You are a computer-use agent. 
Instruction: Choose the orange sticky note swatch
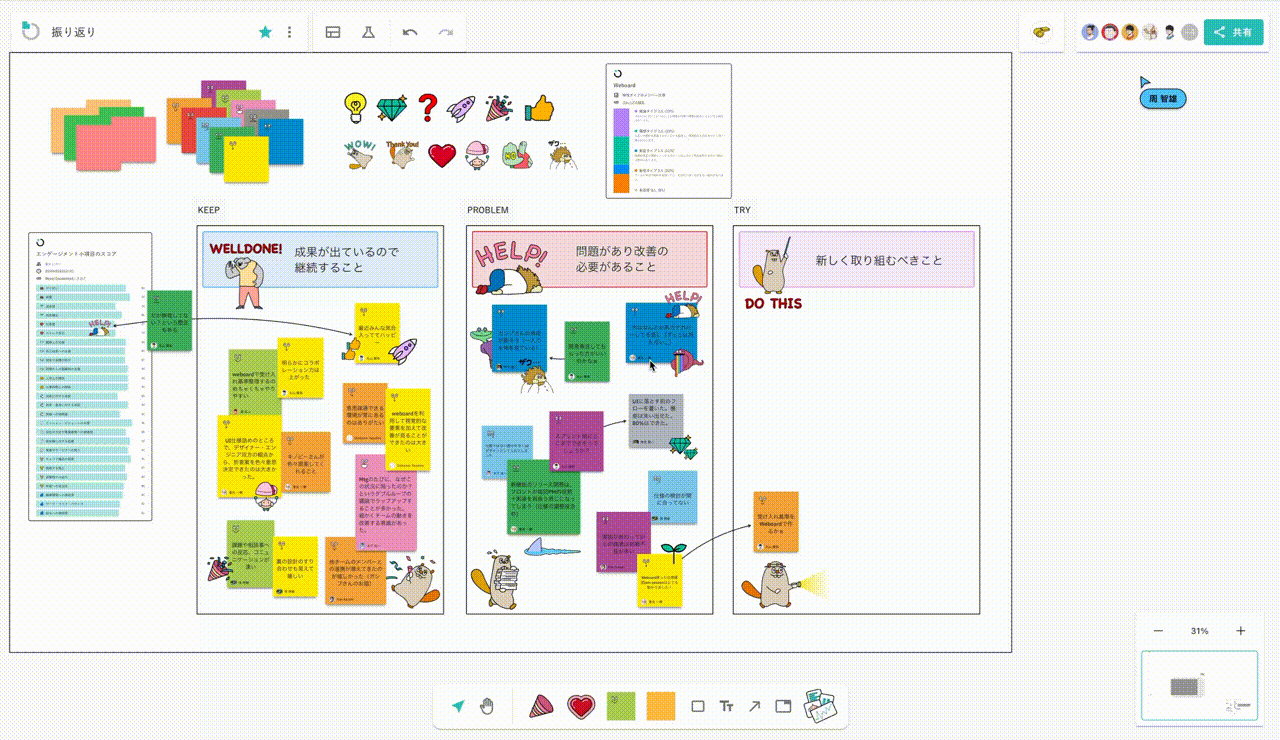(661, 706)
